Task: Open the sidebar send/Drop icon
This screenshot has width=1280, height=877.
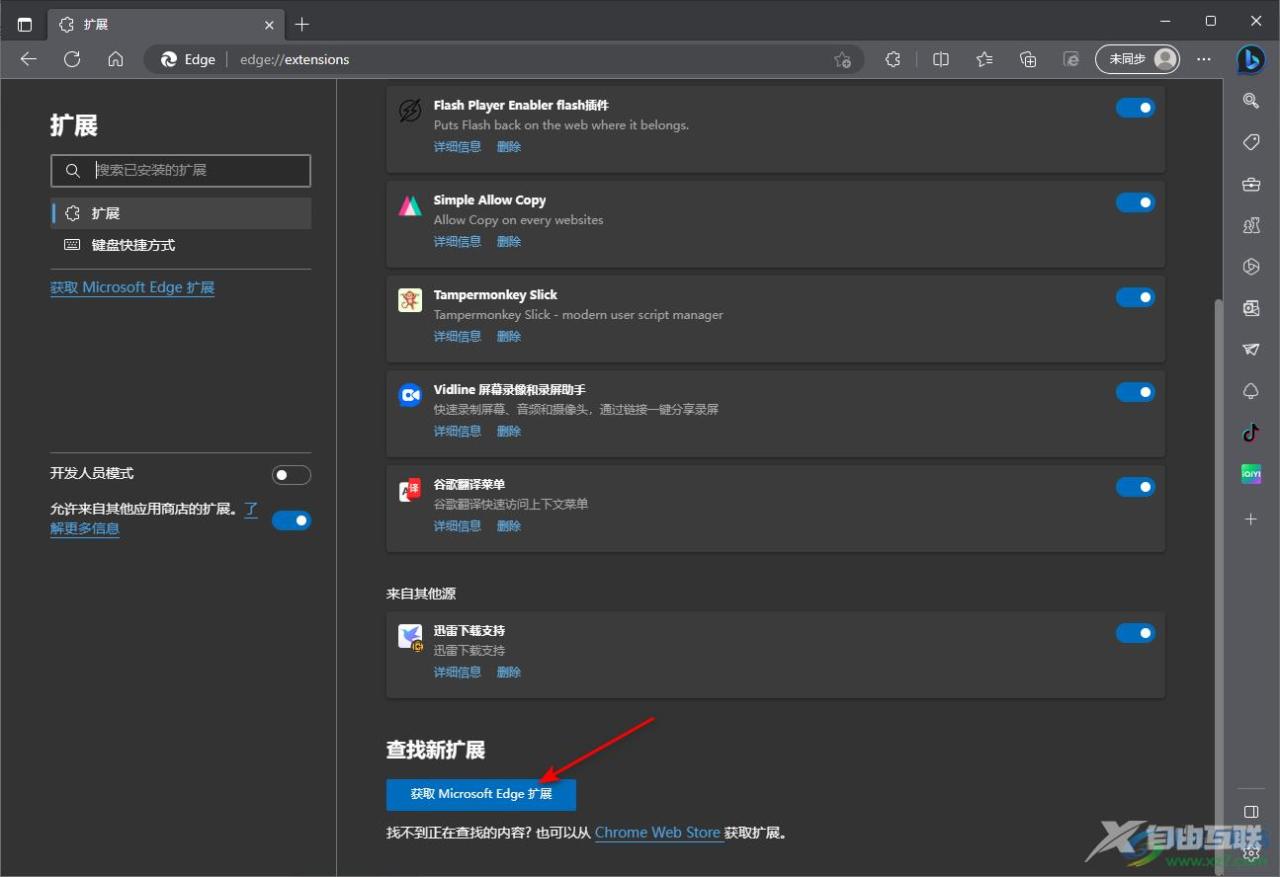Action: [x=1251, y=349]
